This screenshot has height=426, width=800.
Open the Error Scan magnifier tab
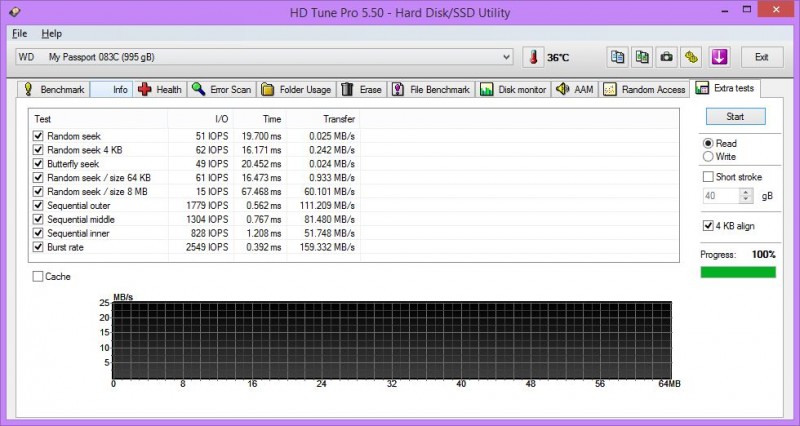(x=221, y=89)
